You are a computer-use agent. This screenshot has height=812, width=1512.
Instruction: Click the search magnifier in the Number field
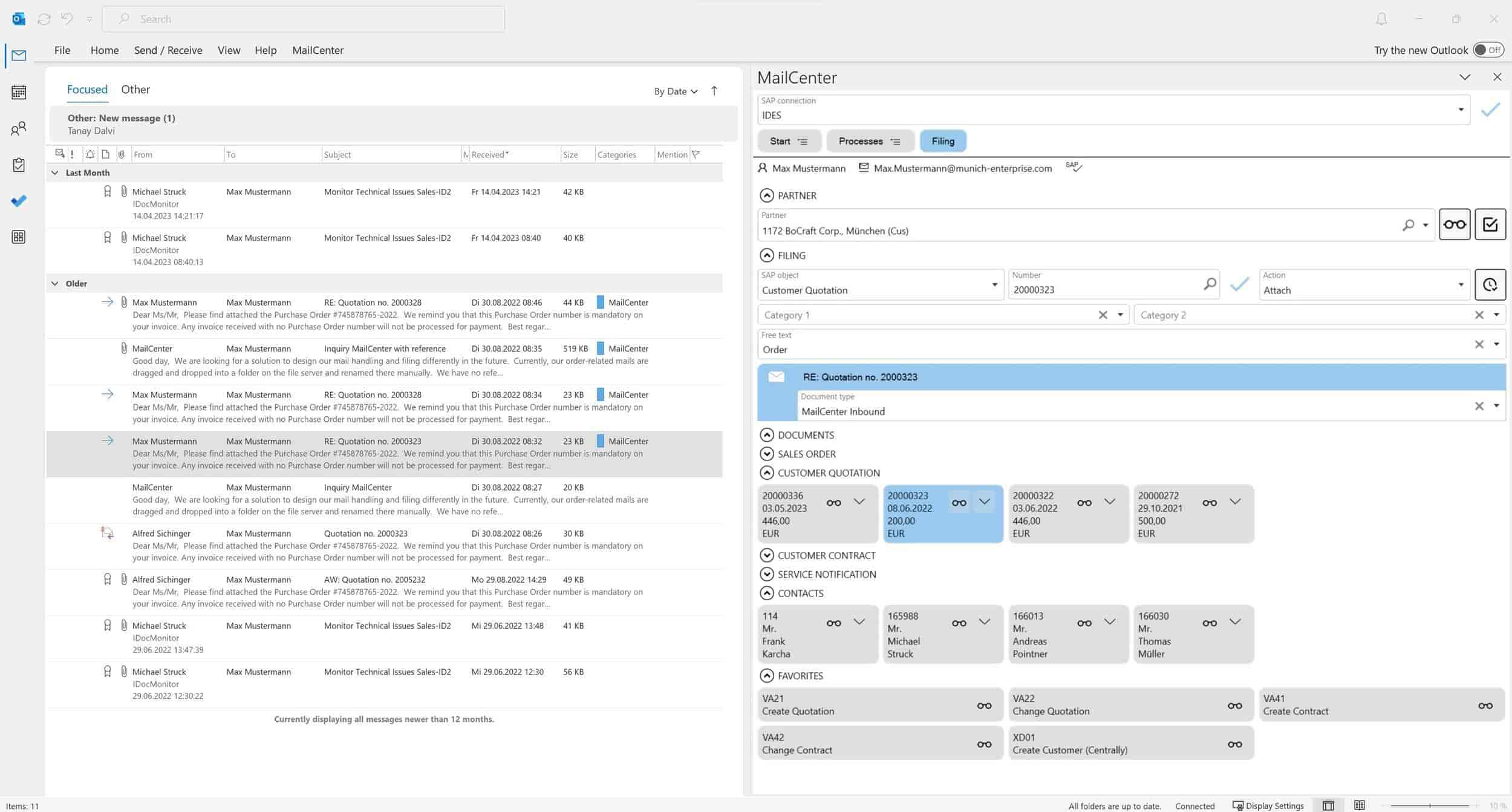pyautogui.click(x=1210, y=284)
